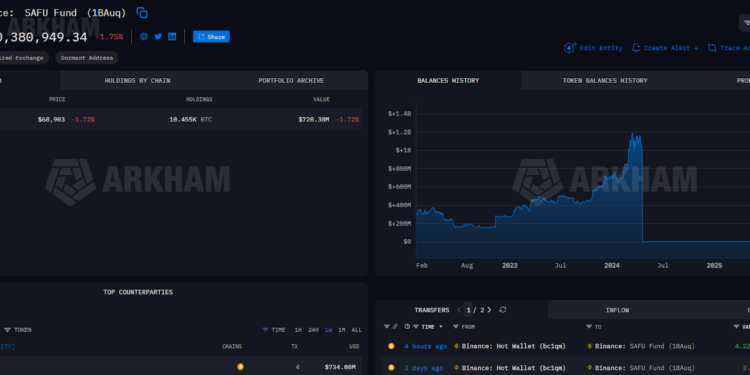Image resolution: width=750 pixels, height=375 pixels.
Task: Sort holdings by VALUE column header
Action: (321, 99)
